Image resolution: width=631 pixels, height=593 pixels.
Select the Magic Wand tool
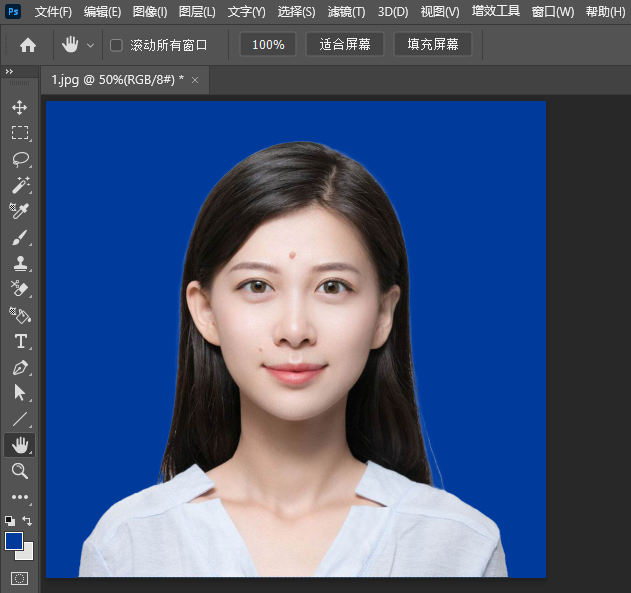pyautogui.click(x=20, y=185)
